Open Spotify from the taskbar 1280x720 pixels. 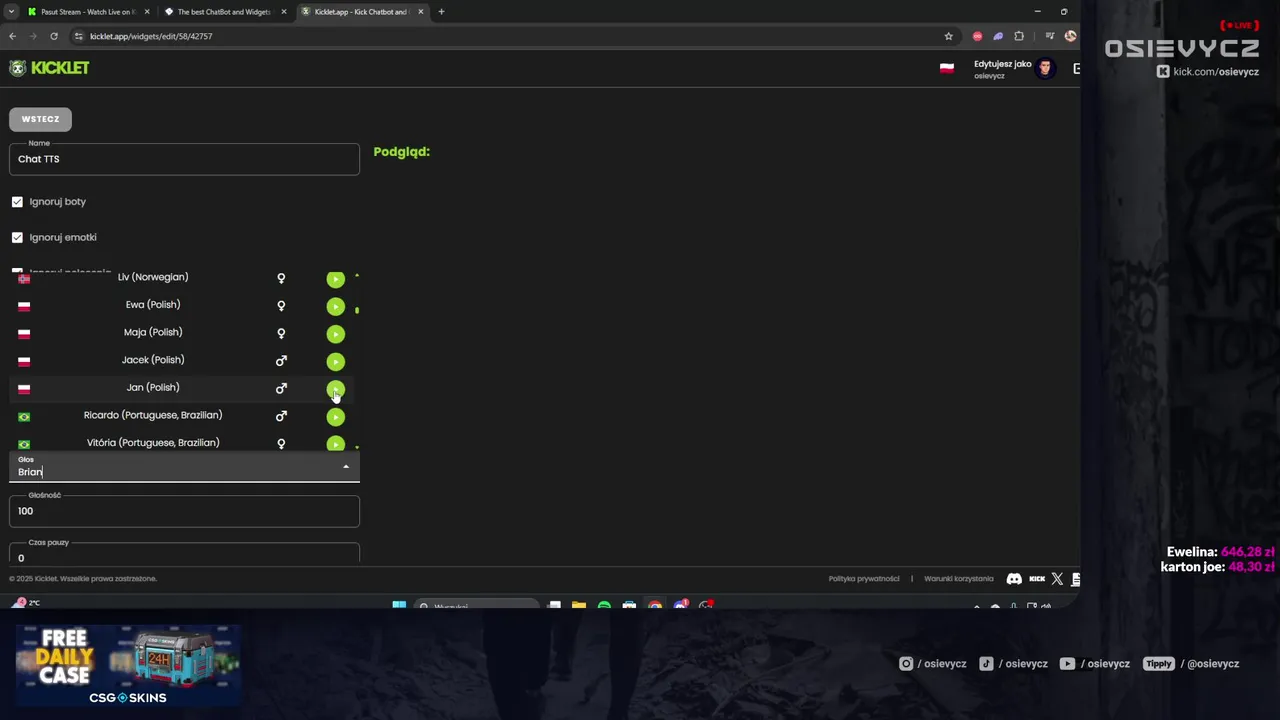[604, 606]
